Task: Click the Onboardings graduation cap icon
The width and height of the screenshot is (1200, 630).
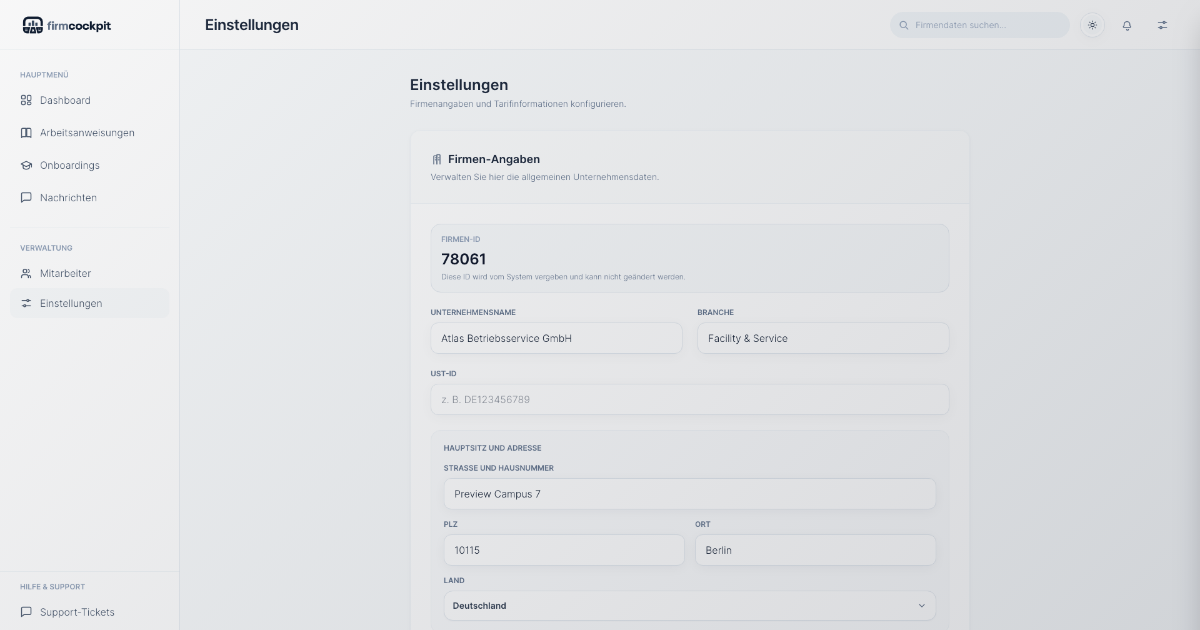Action: [27, 165]
